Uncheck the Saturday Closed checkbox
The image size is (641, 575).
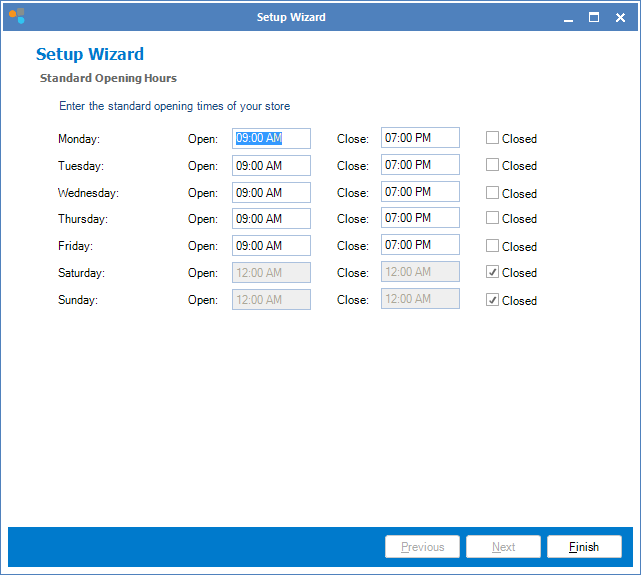(492, 272)
